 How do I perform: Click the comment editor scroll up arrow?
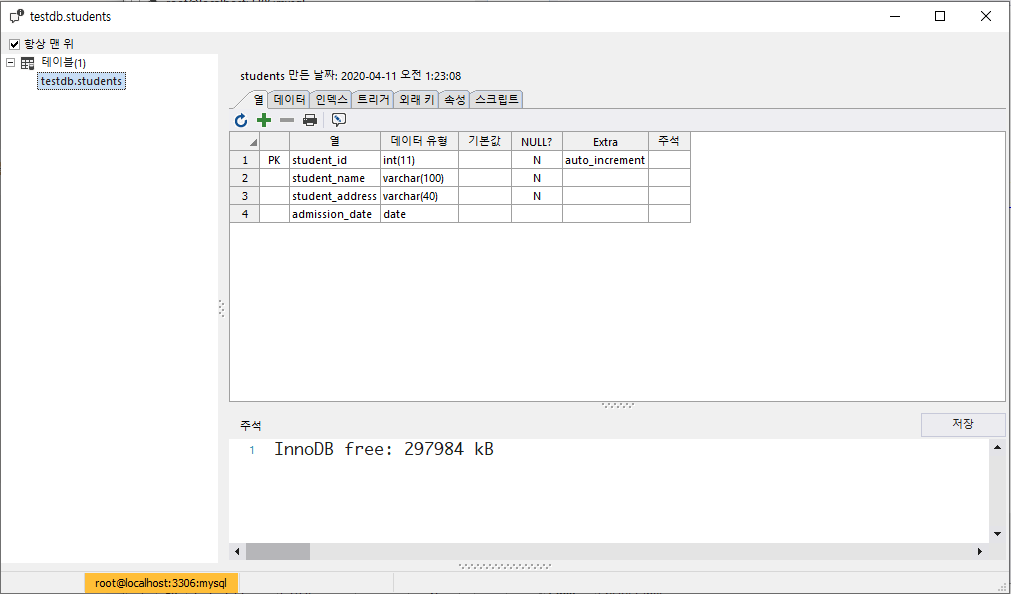[x=997, y=447]
